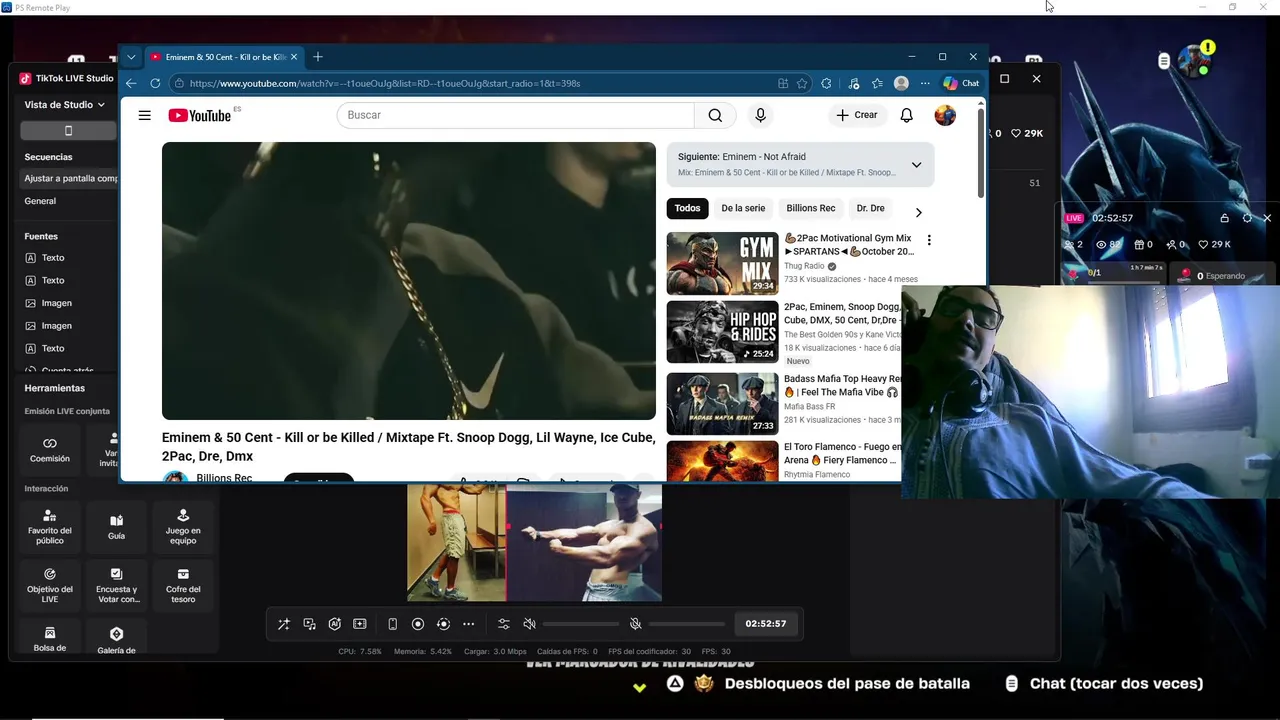Viewport: 1280px width, 720px height.
Task: Open Cofre del tesoro tool
Action: click(183, 585)
